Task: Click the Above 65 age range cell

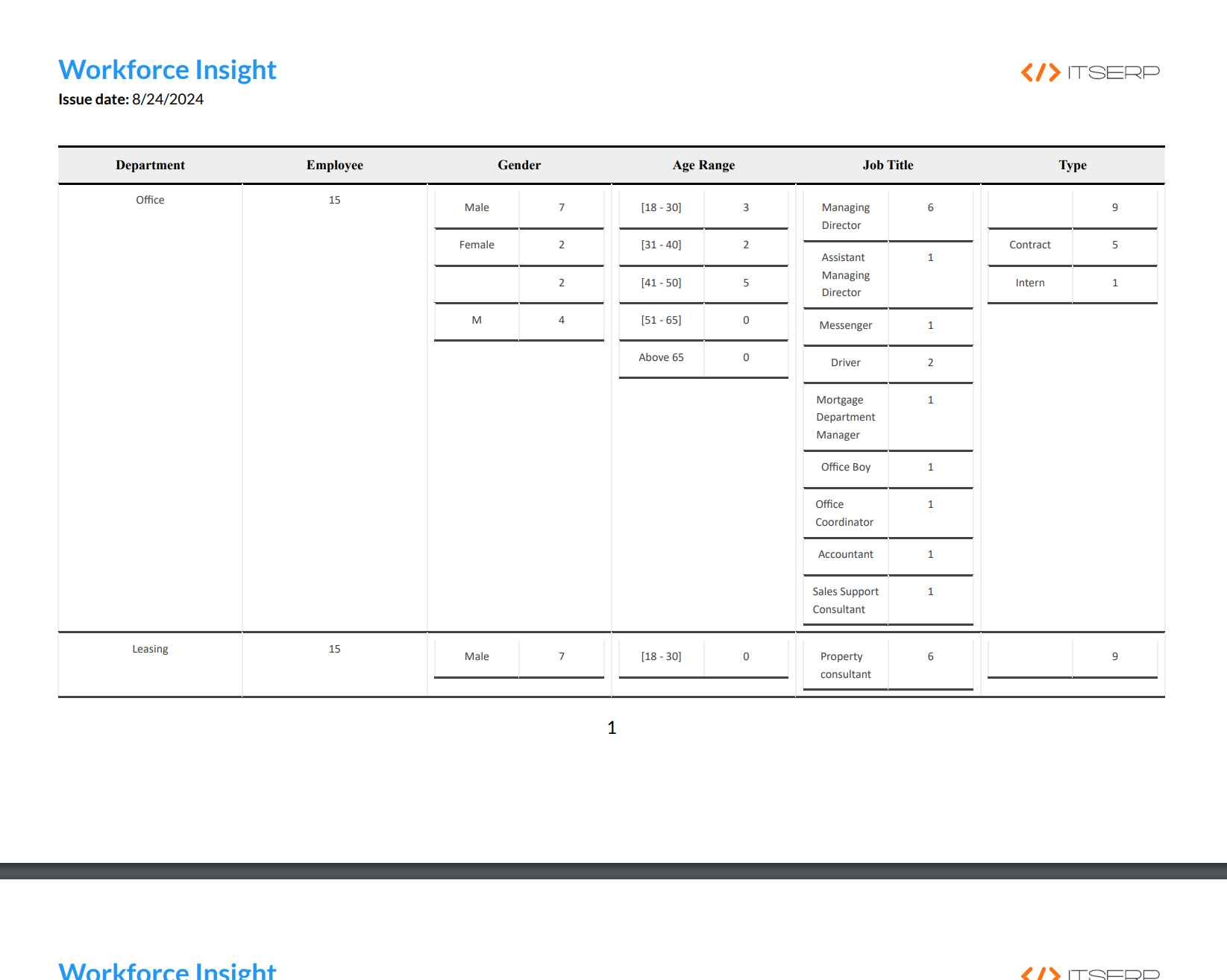Action: click(x=661, y=357)
